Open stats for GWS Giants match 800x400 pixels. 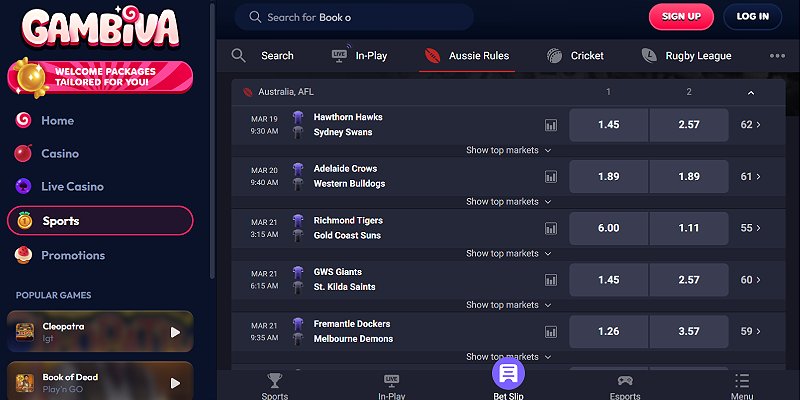[x=551, y=280]
